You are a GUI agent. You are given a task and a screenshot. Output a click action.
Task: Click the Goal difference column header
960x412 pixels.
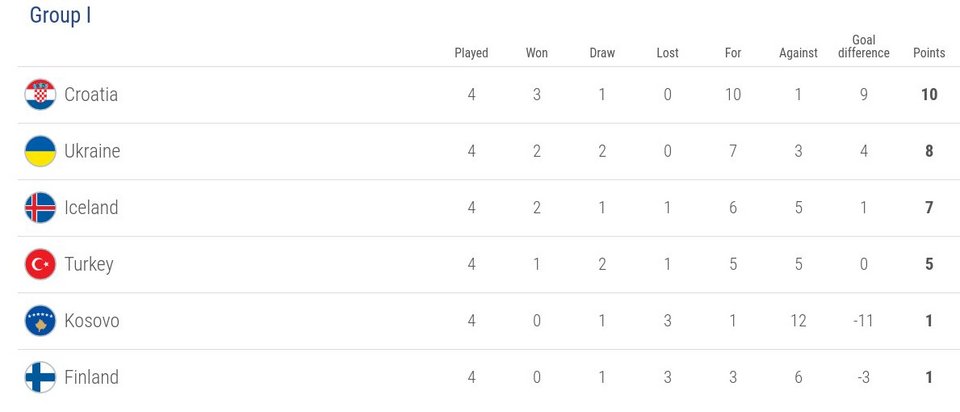pos(863,47)
